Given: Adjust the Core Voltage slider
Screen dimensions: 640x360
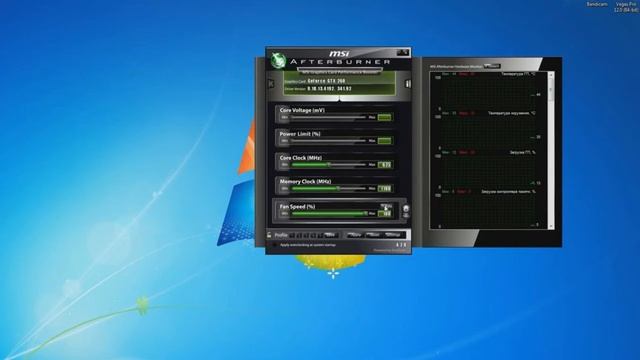Looking at the screenshot, I should click(328, 118).
